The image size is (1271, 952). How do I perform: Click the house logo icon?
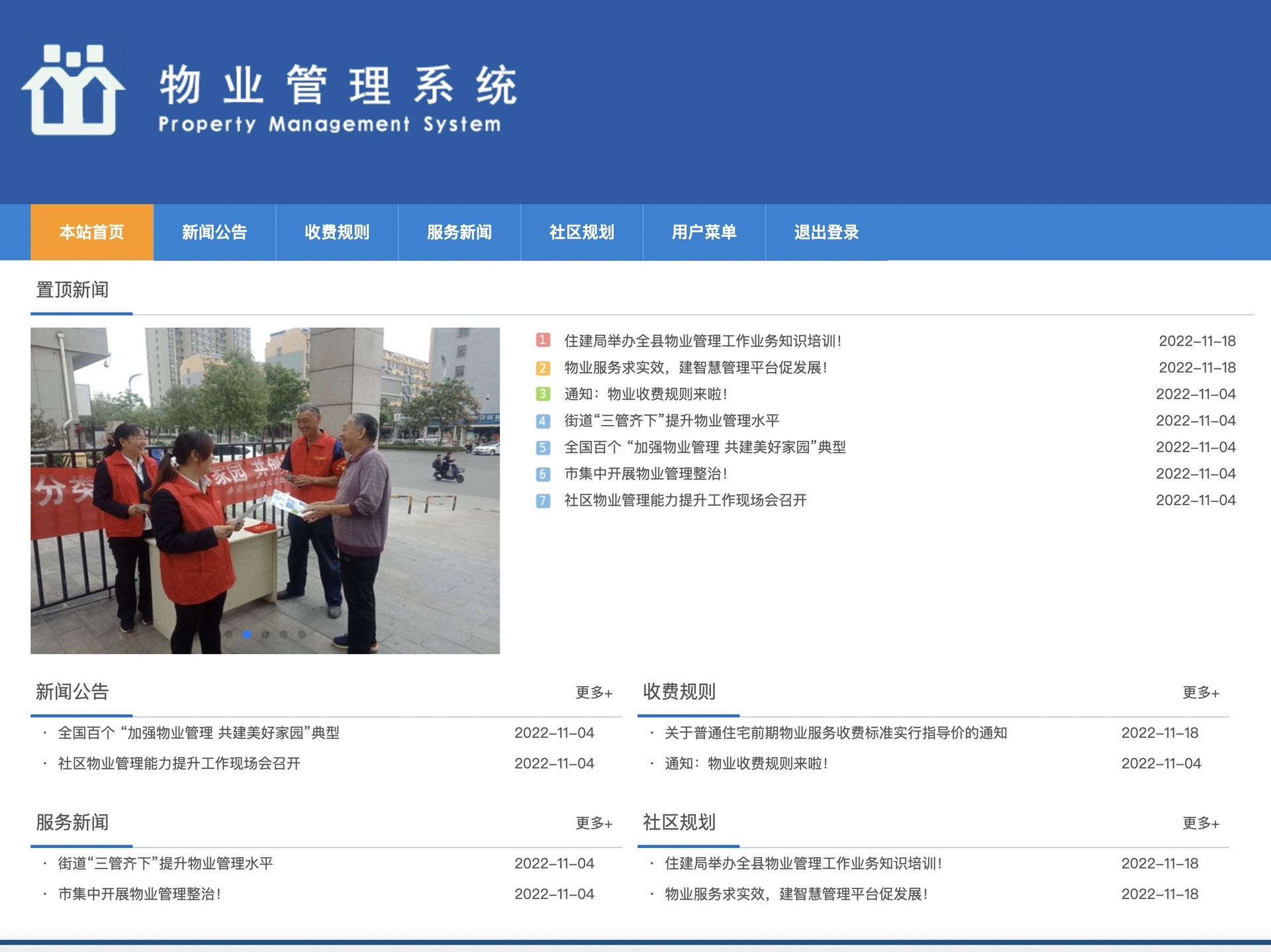73,89
